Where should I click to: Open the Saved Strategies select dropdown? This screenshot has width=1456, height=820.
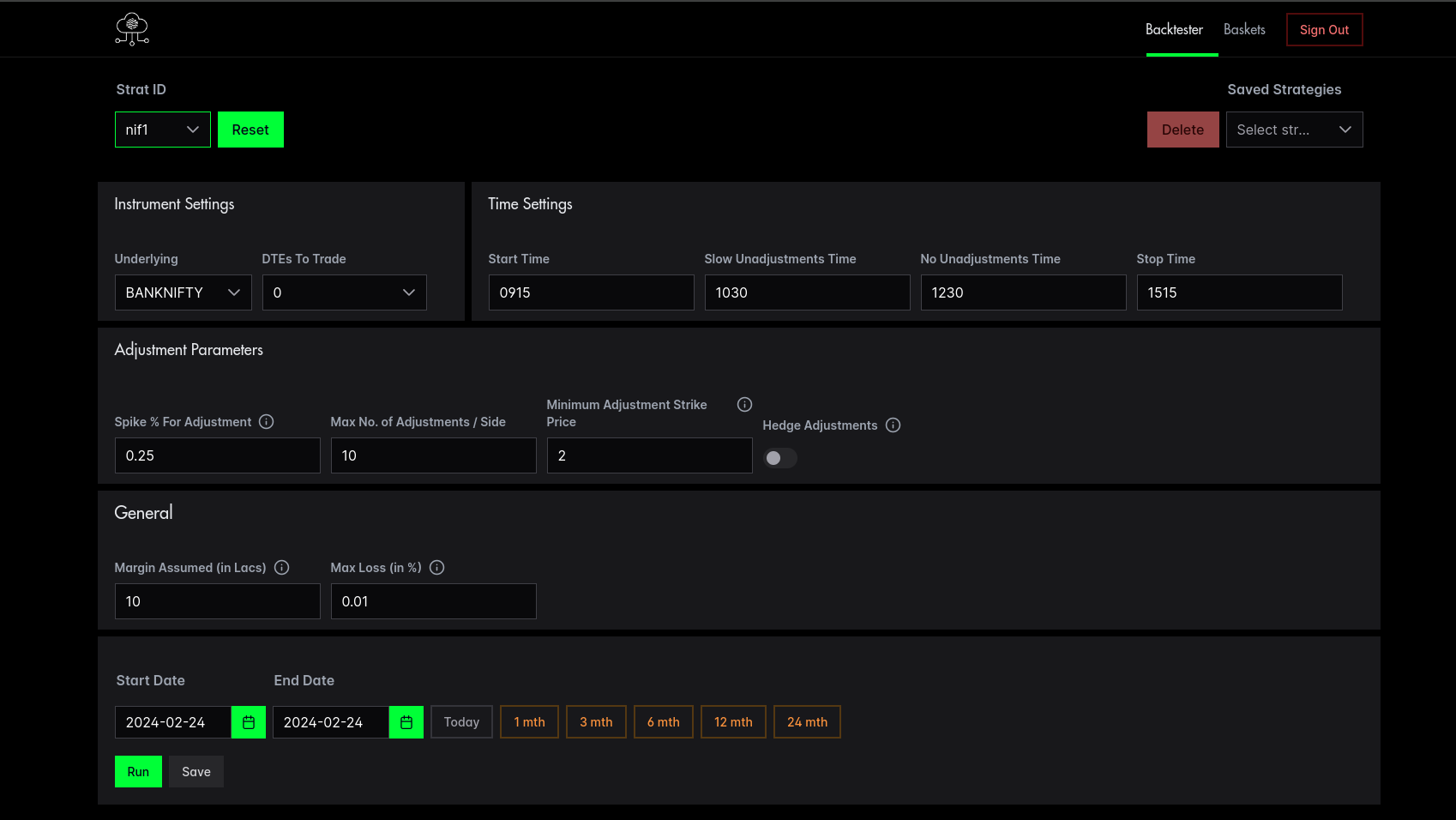tap(1294, 130)
